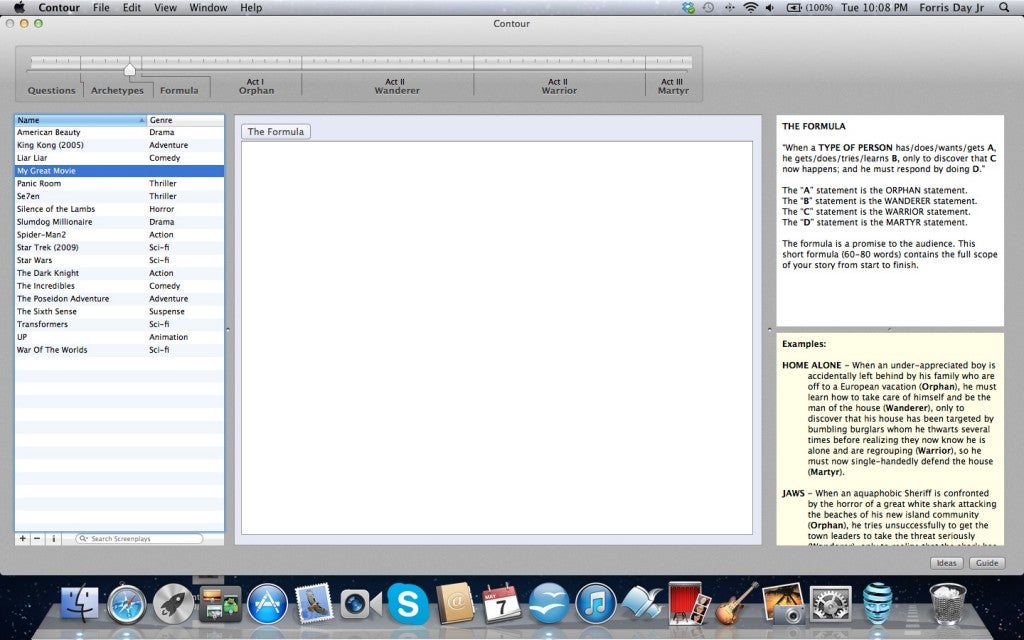Click the Ideas button
1024x640 pixels.
point(946,563)
